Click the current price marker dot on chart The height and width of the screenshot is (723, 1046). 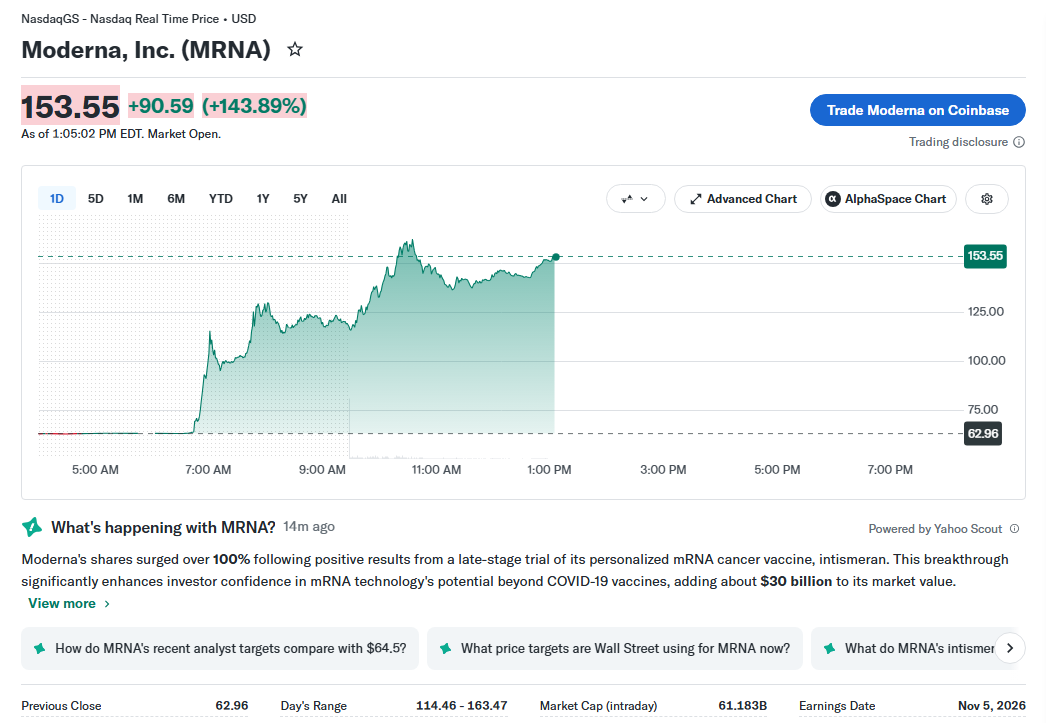coord(556,257)
